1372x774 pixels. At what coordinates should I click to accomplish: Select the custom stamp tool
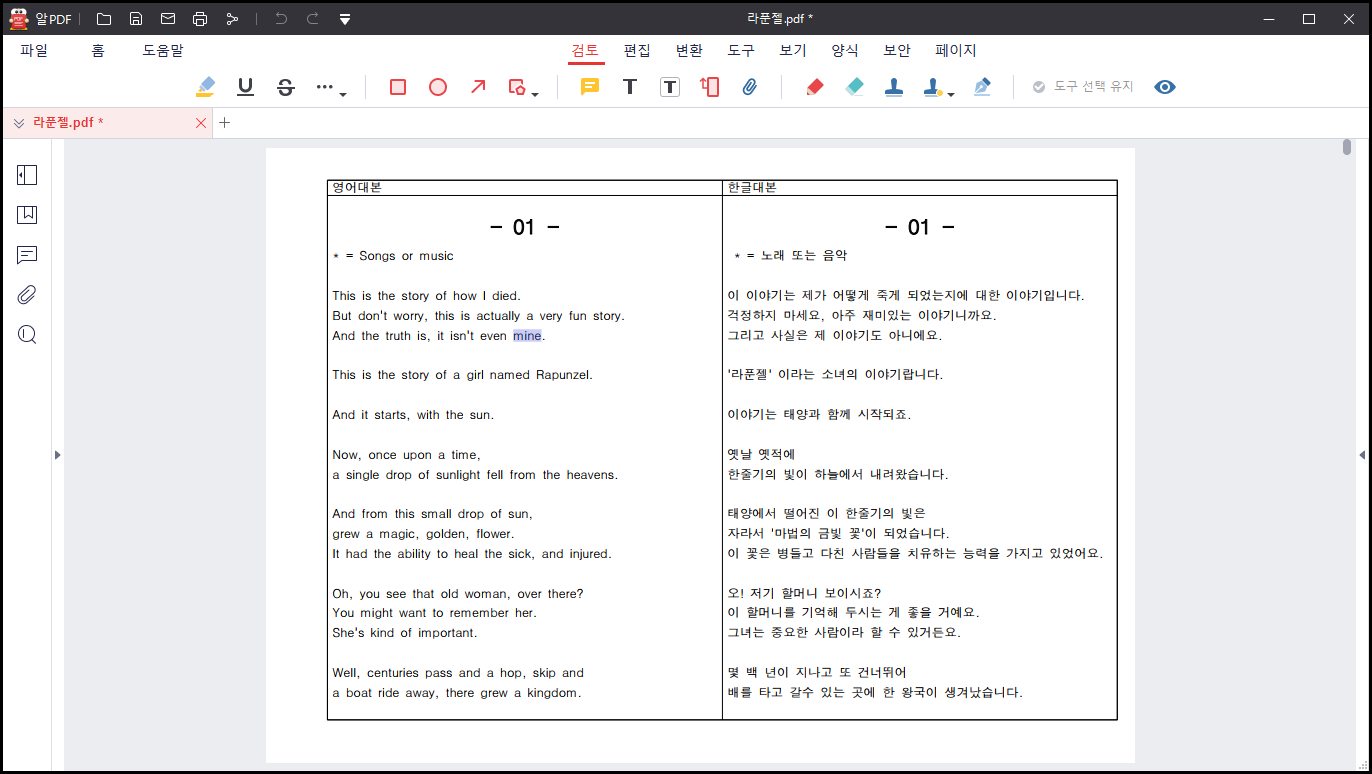[x=933, y=87]
